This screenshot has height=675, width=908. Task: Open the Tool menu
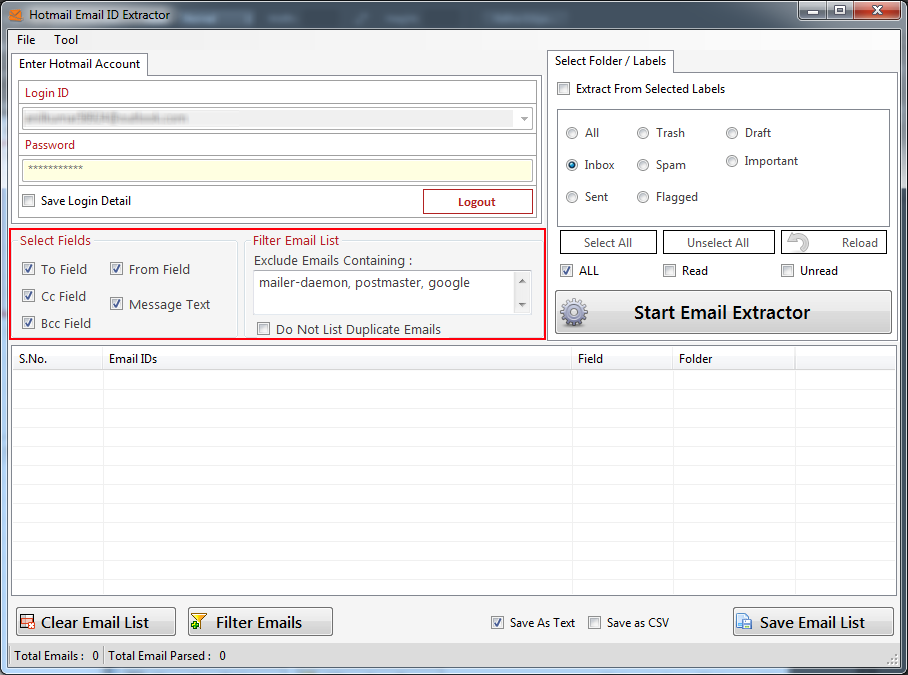(66, 40)
